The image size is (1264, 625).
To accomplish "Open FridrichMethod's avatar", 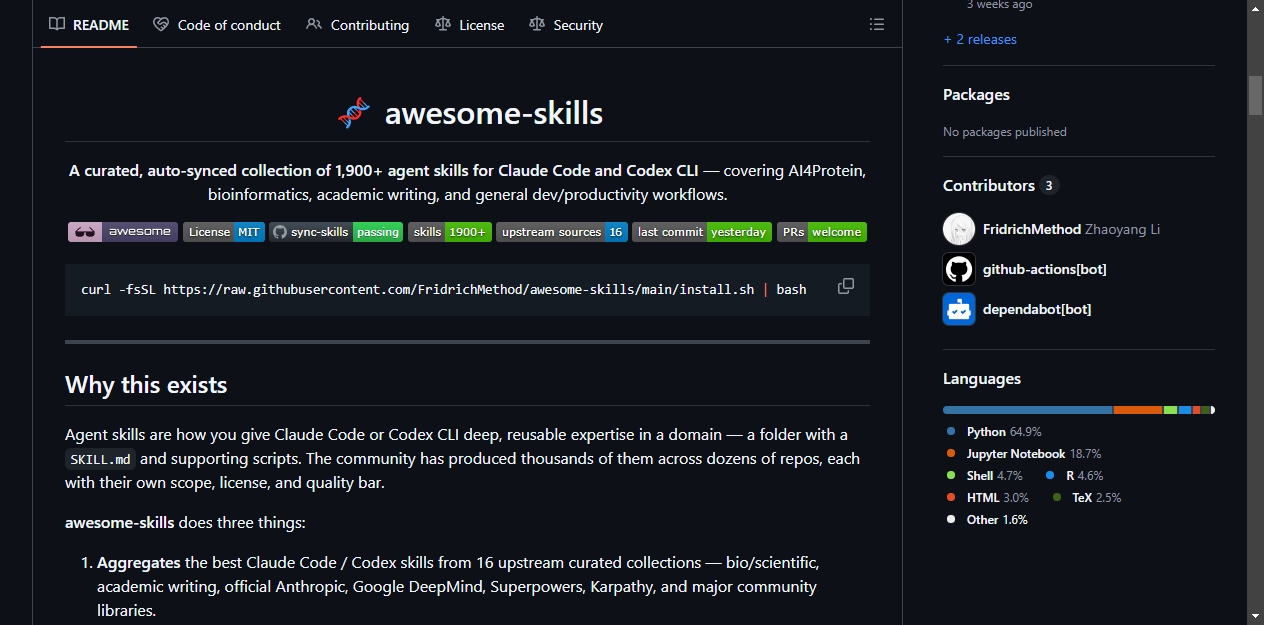I will tap(959, 229).
